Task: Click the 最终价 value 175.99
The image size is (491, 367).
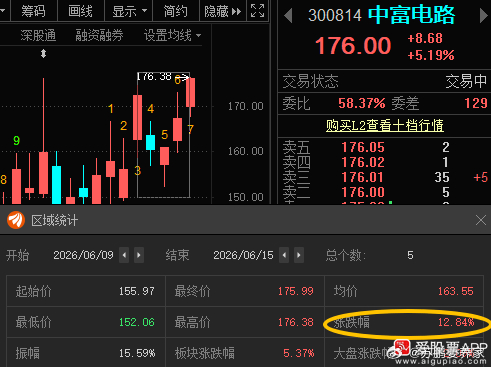Action: (x=296, y=291)
